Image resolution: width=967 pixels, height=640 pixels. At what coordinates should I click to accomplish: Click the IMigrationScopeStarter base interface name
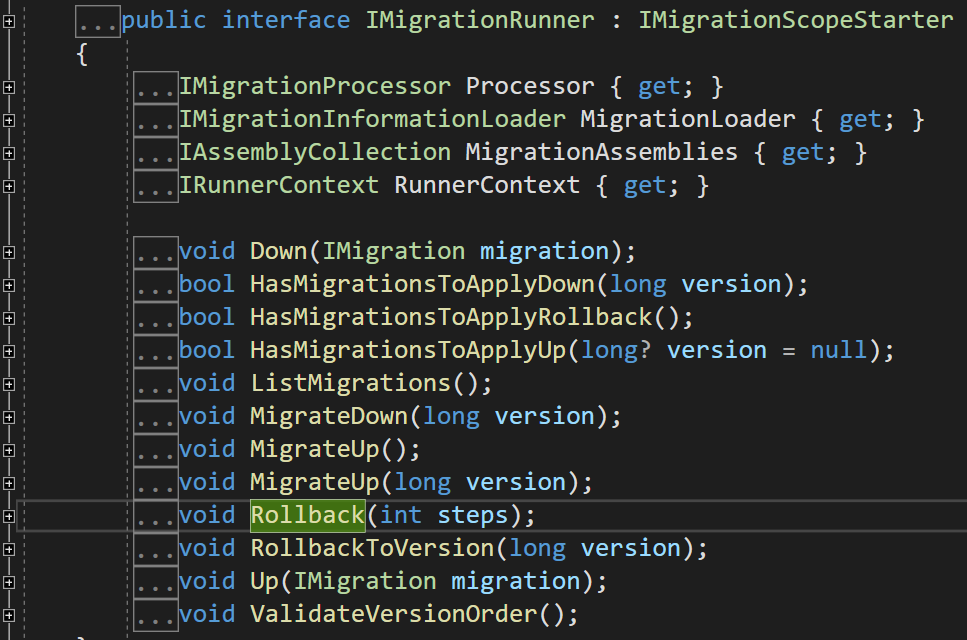796,20
